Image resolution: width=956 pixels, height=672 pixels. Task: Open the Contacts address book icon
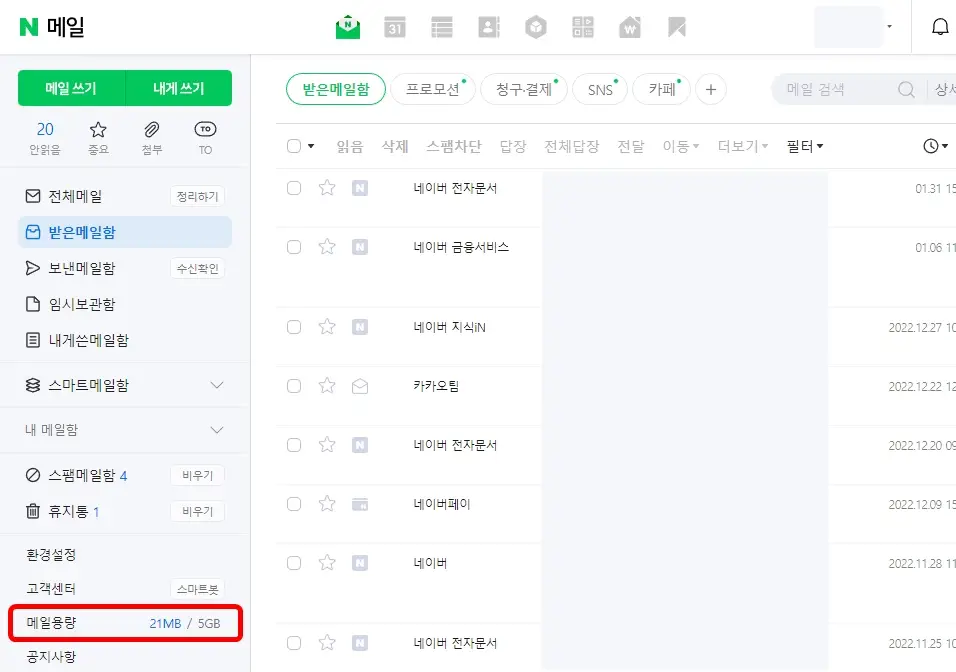[488, 27]
